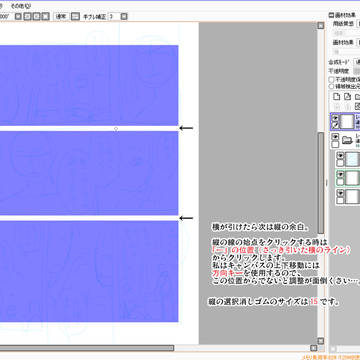Open the 画材効果 effect dropdown
Viewport: 360px width, 360px height.
point(358,42)
